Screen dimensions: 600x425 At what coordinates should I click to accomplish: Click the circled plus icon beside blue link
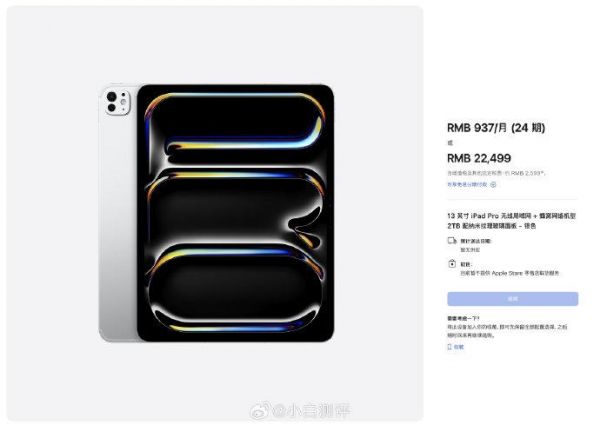(x=493, y=184)
